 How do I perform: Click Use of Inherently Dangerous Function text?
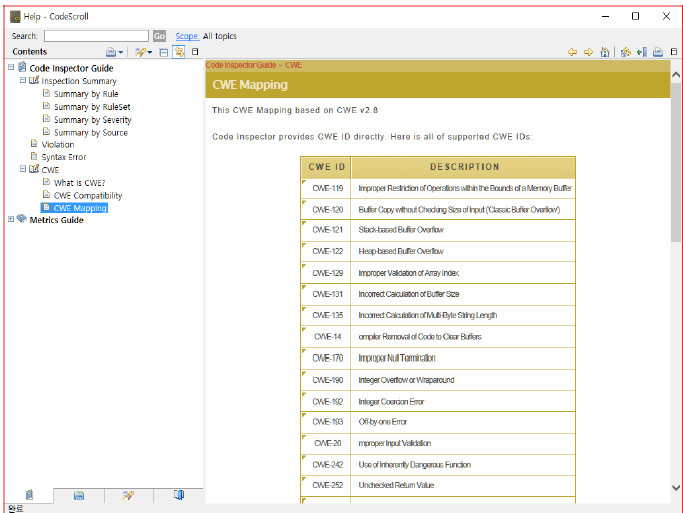(414, 465)
